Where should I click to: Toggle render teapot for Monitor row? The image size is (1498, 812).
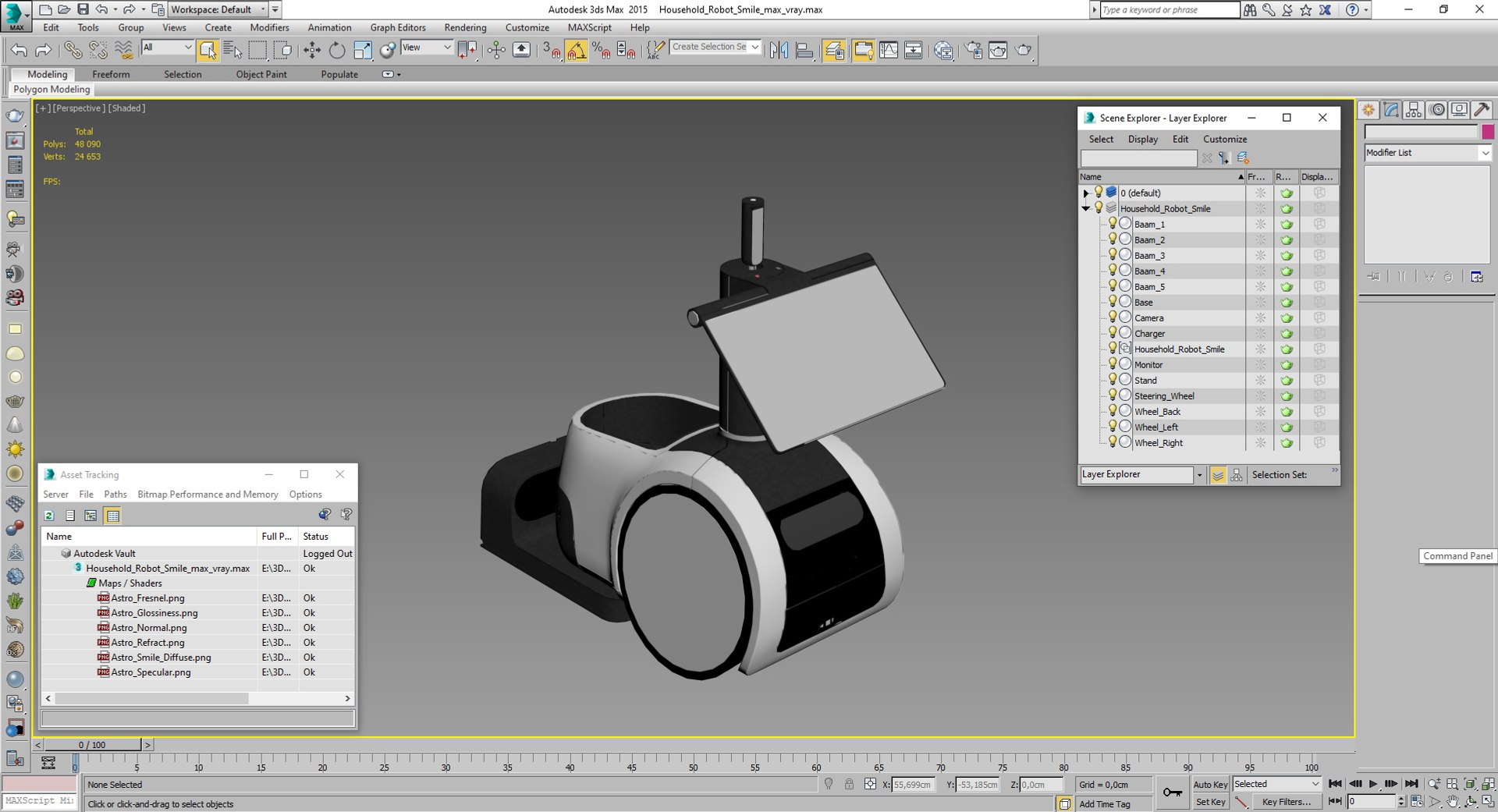click(1287, 365)
